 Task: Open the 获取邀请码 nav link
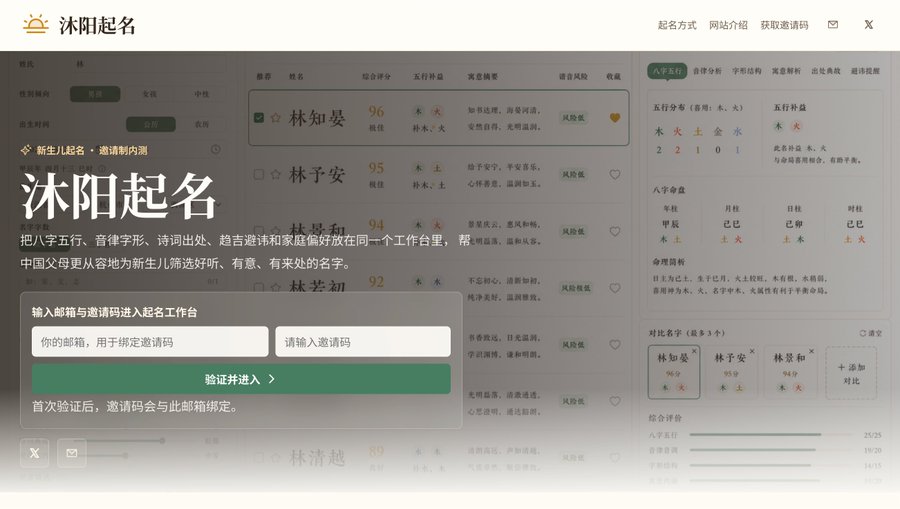coord(784,25)
